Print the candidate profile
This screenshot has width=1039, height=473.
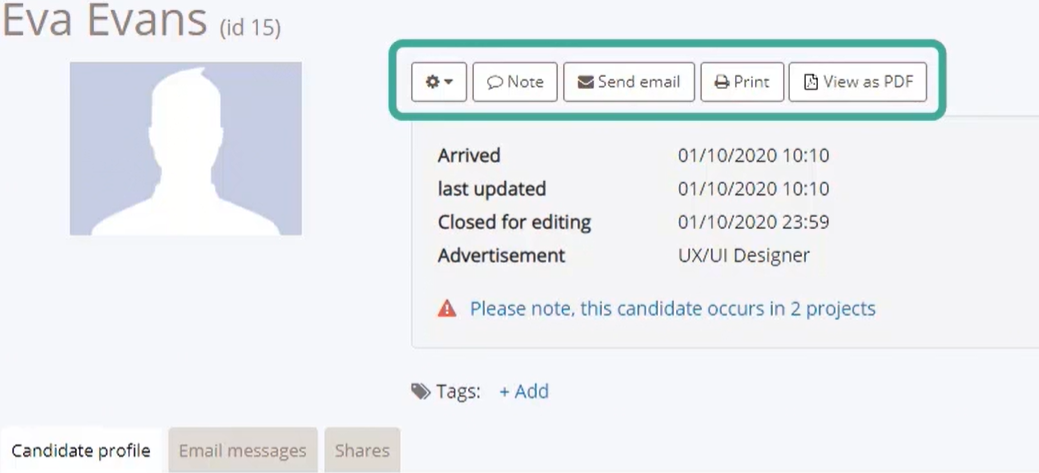click(742, 82)
